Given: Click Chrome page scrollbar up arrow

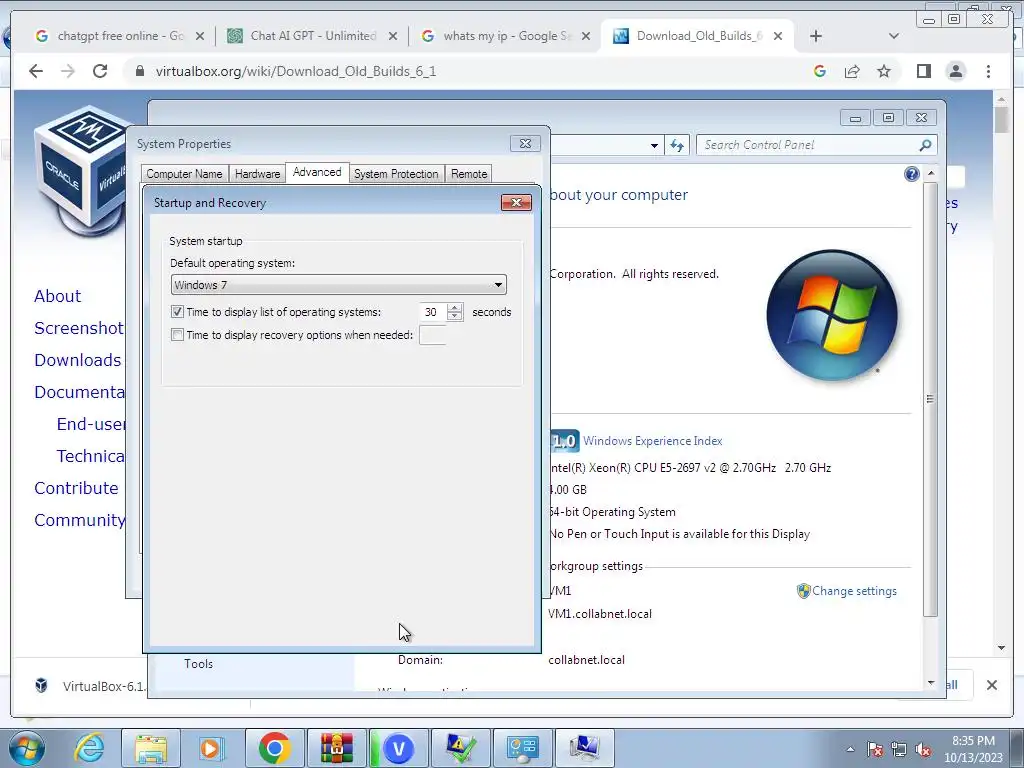Looking at the screenshot, I should pos(1001,99).
